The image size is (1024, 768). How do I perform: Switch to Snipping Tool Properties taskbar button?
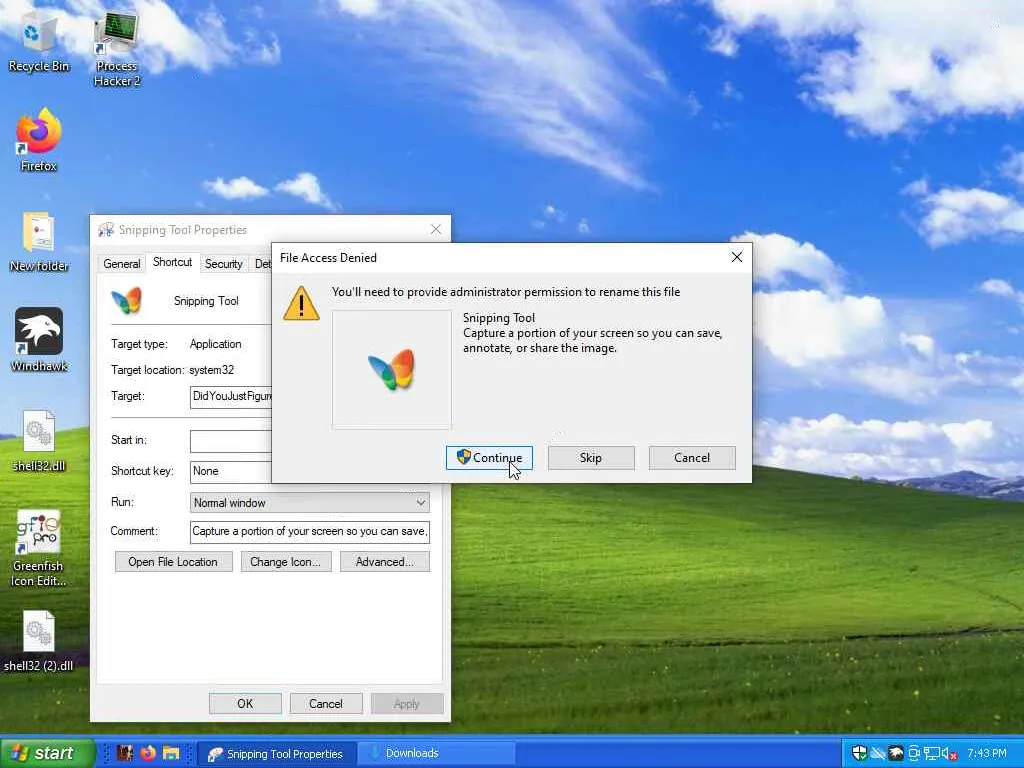coord(277,754)
